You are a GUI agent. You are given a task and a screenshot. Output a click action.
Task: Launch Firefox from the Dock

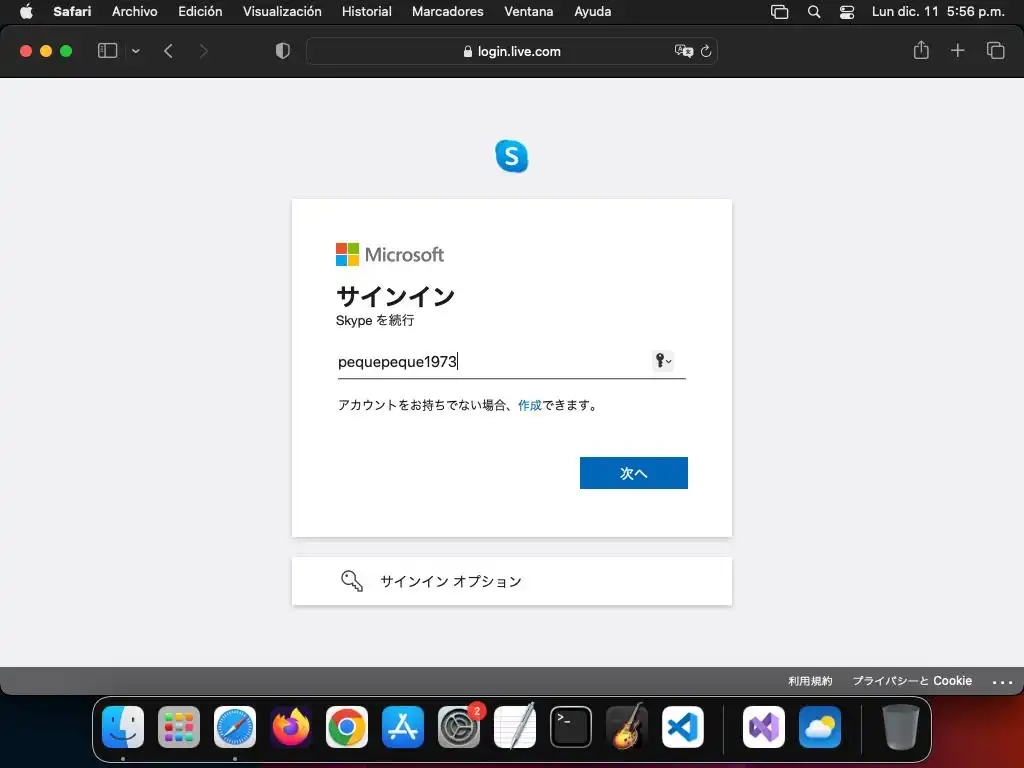click(291, 727)
